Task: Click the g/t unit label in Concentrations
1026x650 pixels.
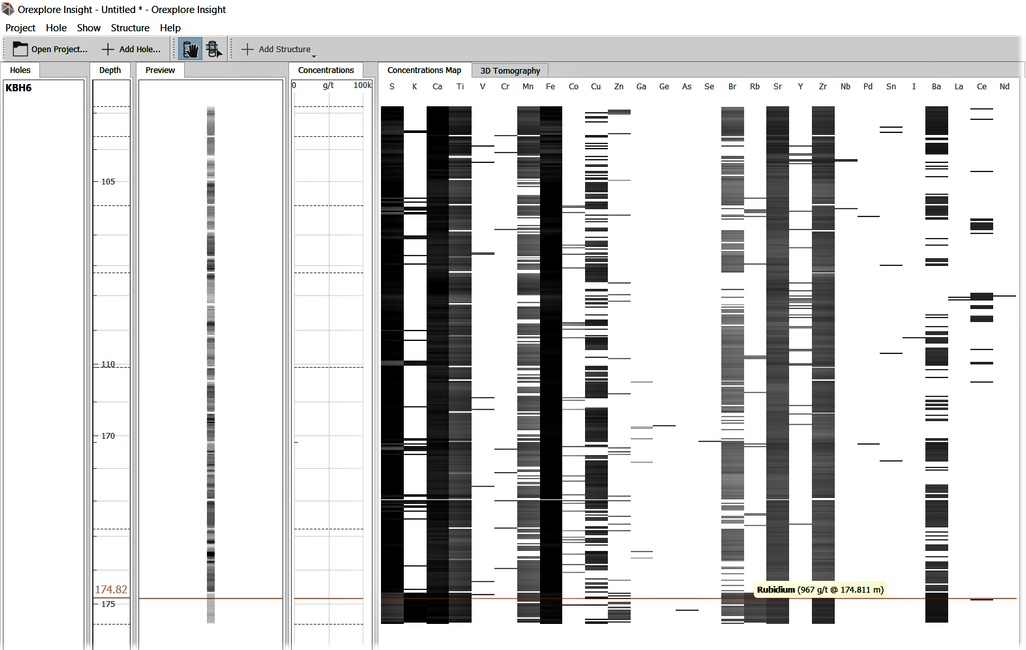Action: tap(328, 85)
